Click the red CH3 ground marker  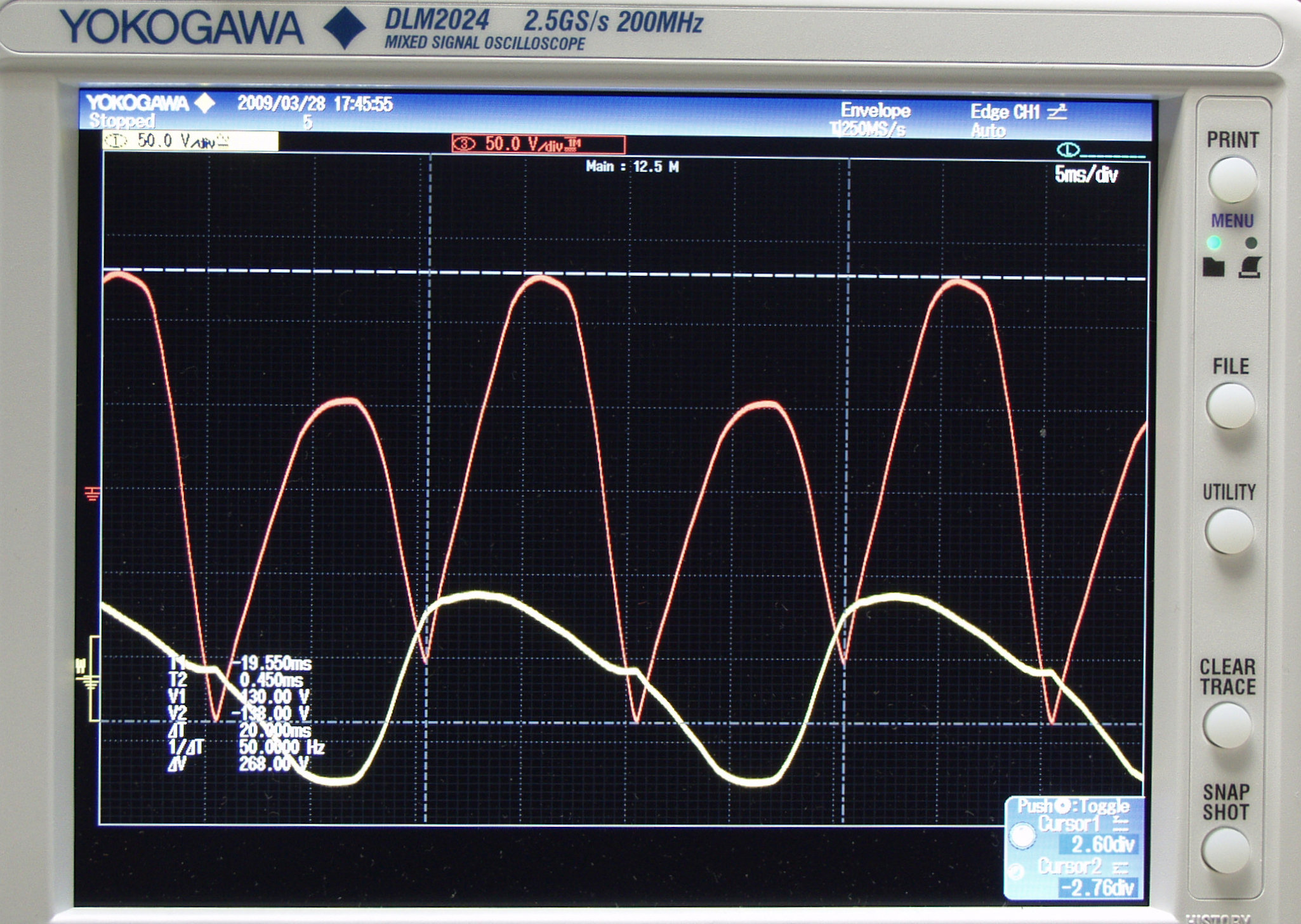click(x=92, y=493)
